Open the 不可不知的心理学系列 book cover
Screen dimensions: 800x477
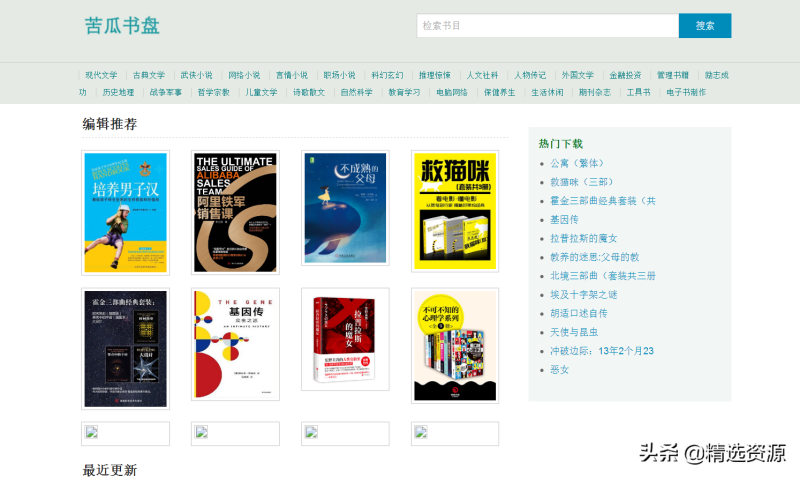pyautogui.click(x=455, y=345)
